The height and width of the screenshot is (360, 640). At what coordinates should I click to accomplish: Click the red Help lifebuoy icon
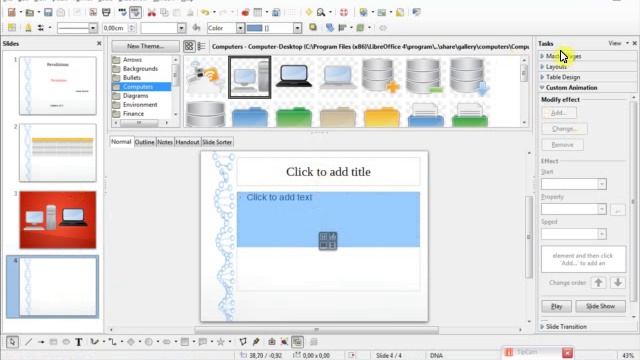[344, 12]
